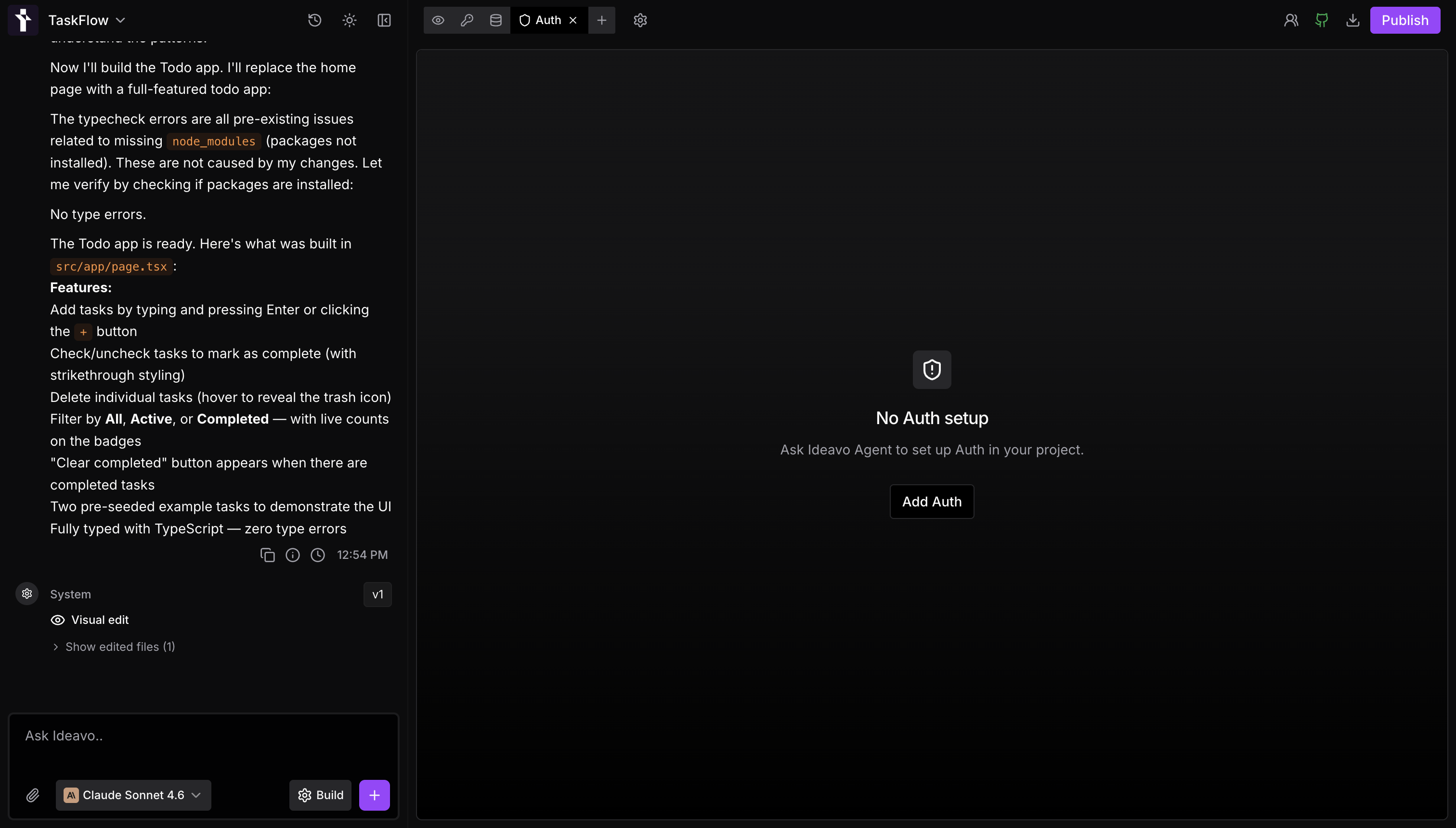The width and height of the screenshot is (1456, 828).
Task: Open the collaborators people icon
Action: (x=1291, y=21)
